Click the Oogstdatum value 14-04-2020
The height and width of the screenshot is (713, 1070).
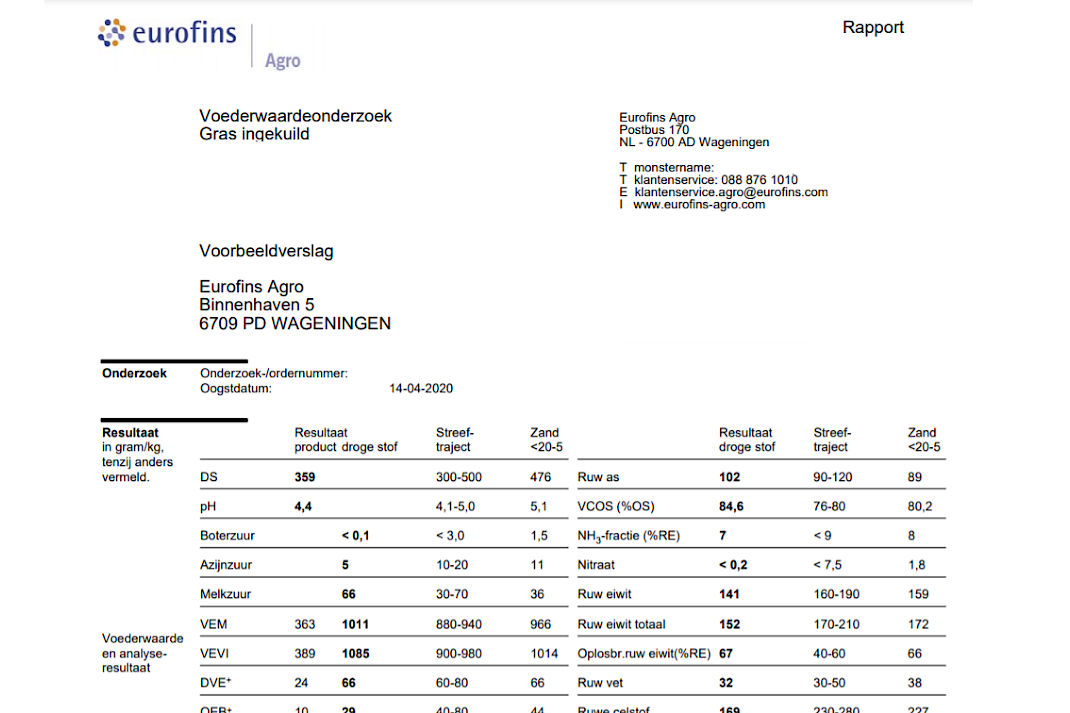pos(421,388)
